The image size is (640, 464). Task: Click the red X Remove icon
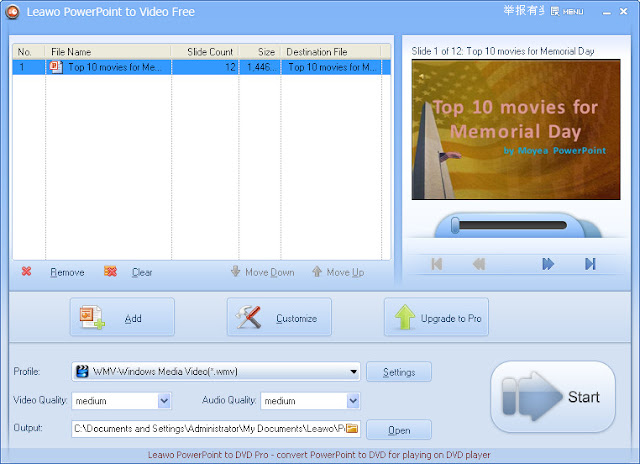pos(27,271)
